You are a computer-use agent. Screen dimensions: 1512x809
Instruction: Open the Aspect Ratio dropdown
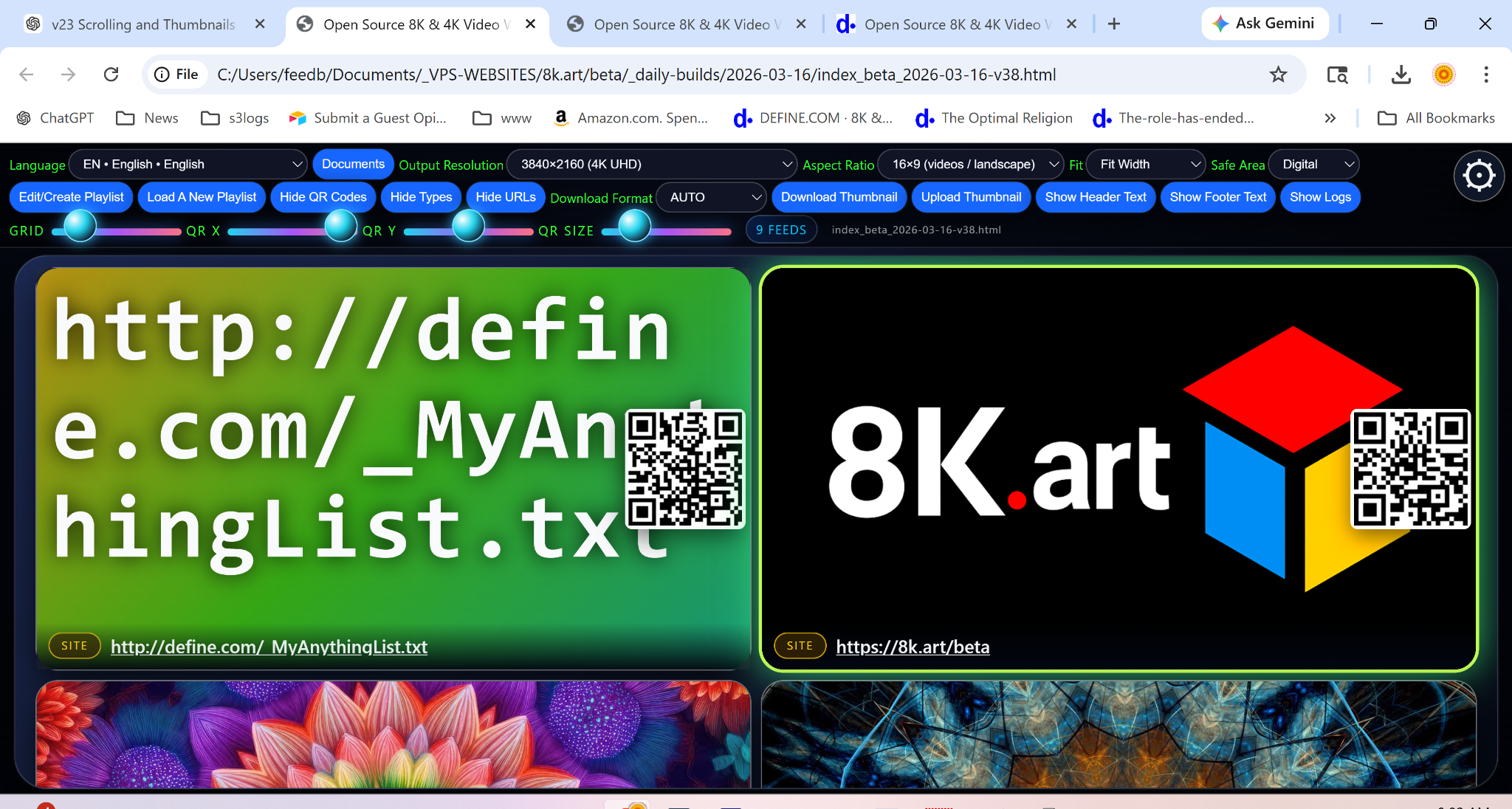tap(971, 165)
